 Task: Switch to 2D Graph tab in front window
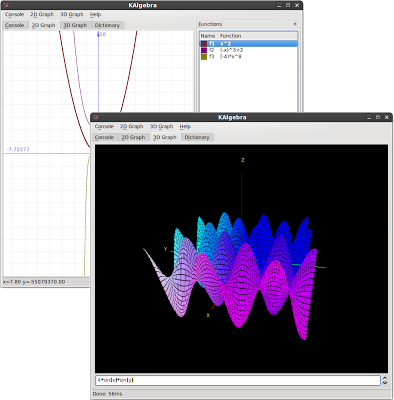point(133,137)
